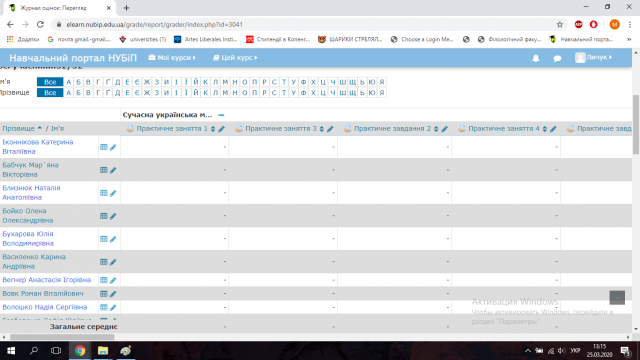Edit grades pencil for Вовк Роман
Viewport: 640px width, 360px height.
(113, 293)
